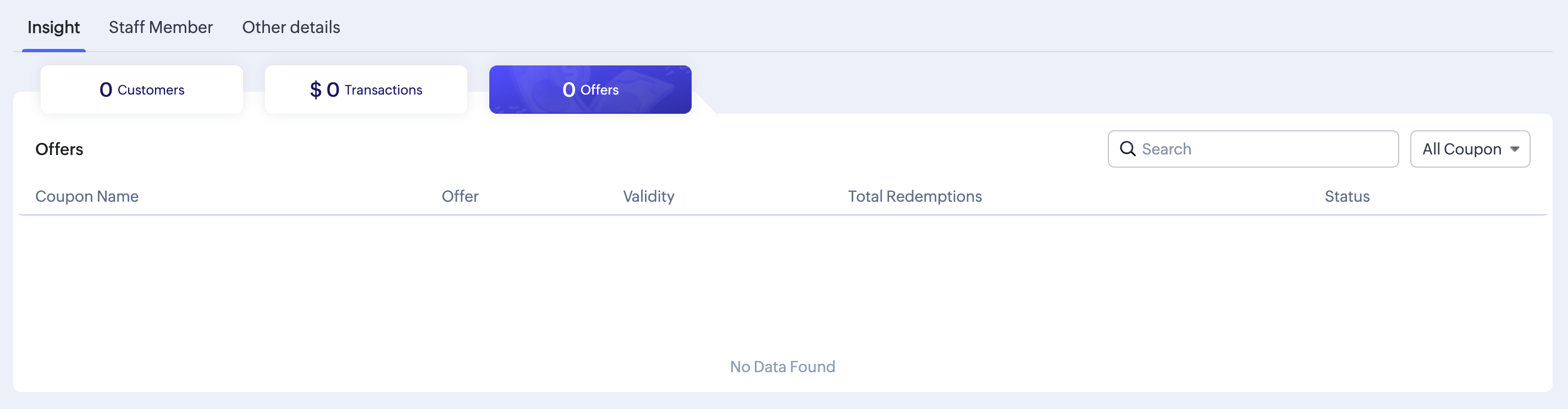Go to the Other details tab
Screen dimensions: 1568x409
point(291,27)
